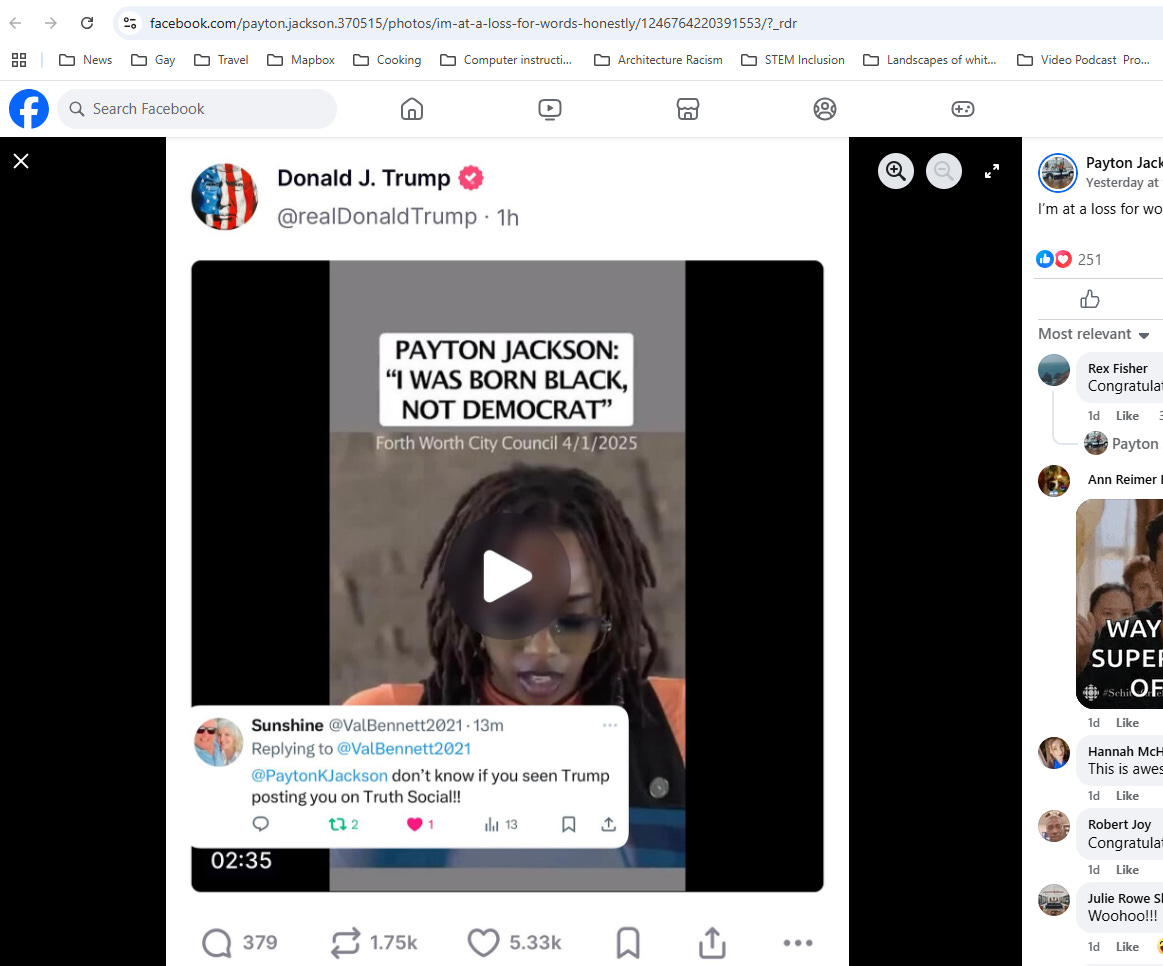
Task: Enter fullscreen photo view
Action: (992, 171)
